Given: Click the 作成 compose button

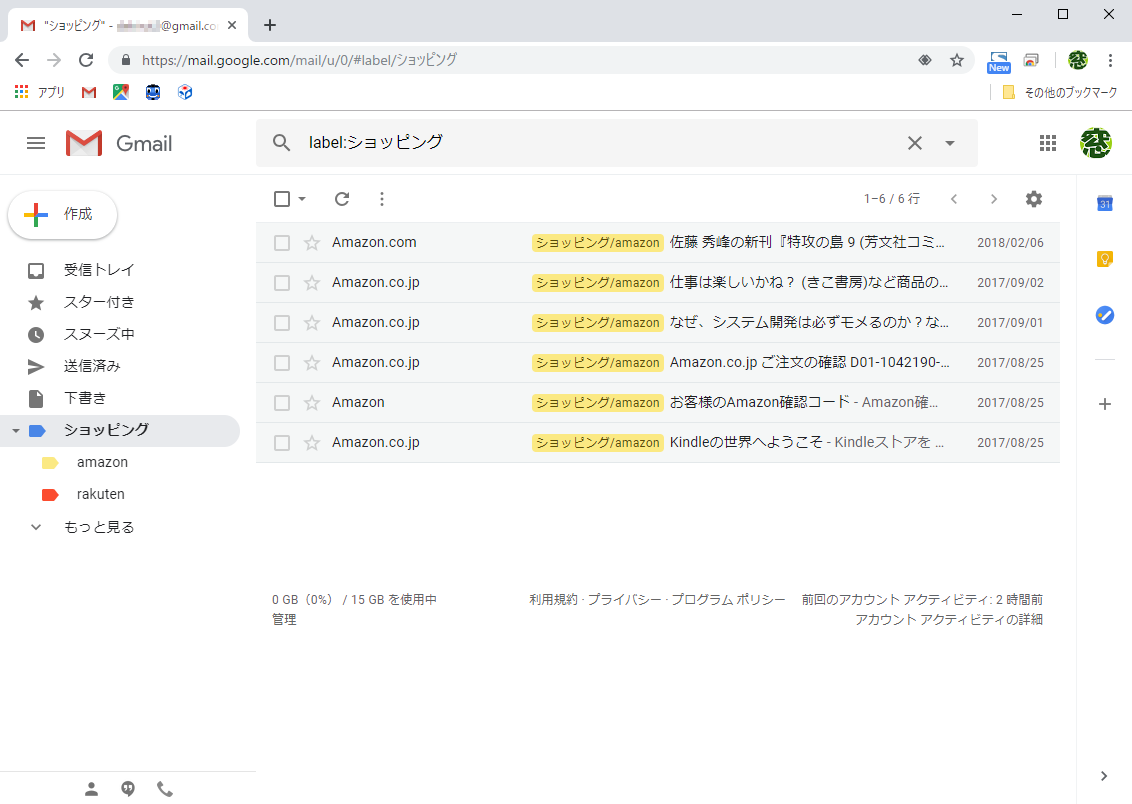Looking at the screenshot, I should coord(62,214).
